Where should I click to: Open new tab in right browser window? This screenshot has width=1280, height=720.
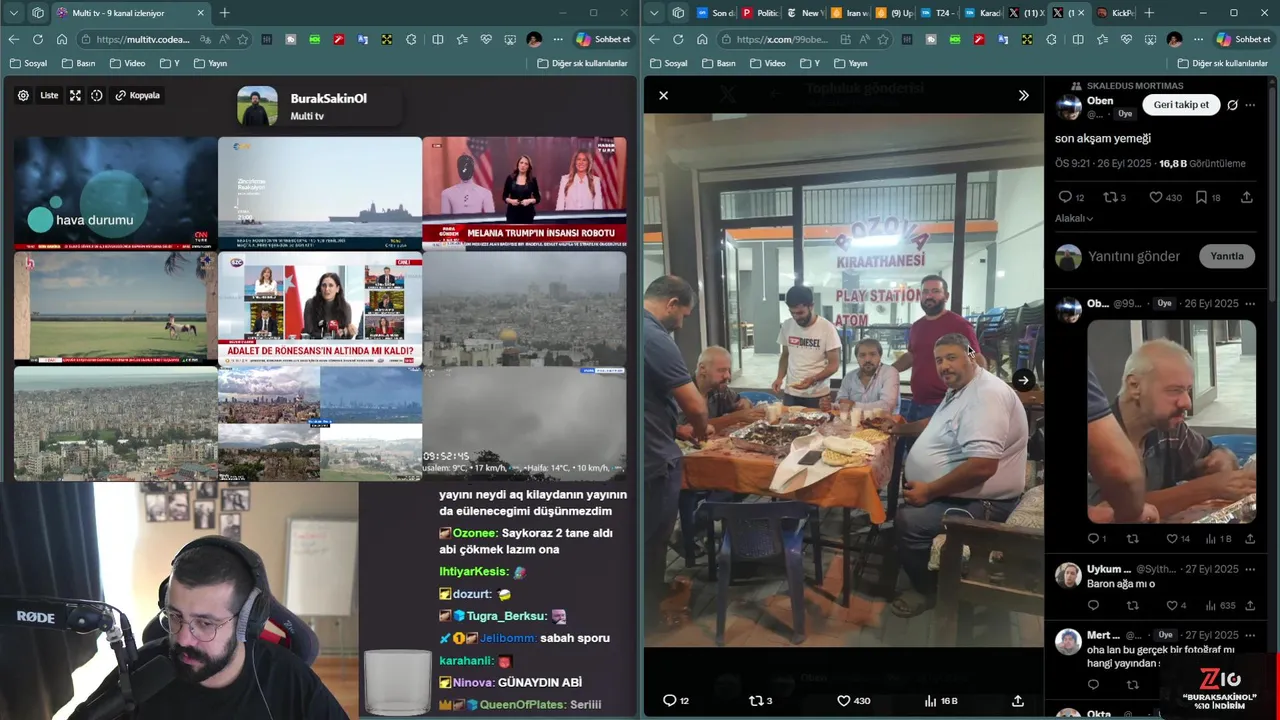click(1149, 13)
